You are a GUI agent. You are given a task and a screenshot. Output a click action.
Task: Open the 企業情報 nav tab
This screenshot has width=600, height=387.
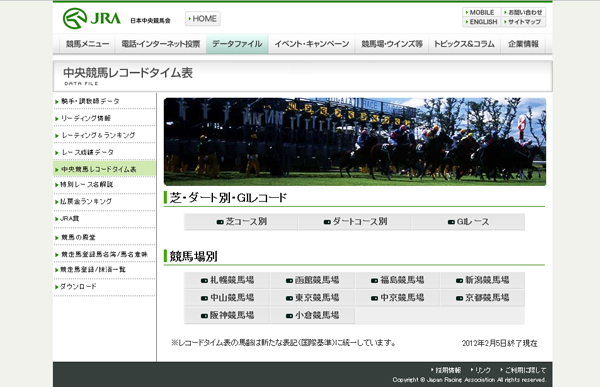(x=523, y=44)
